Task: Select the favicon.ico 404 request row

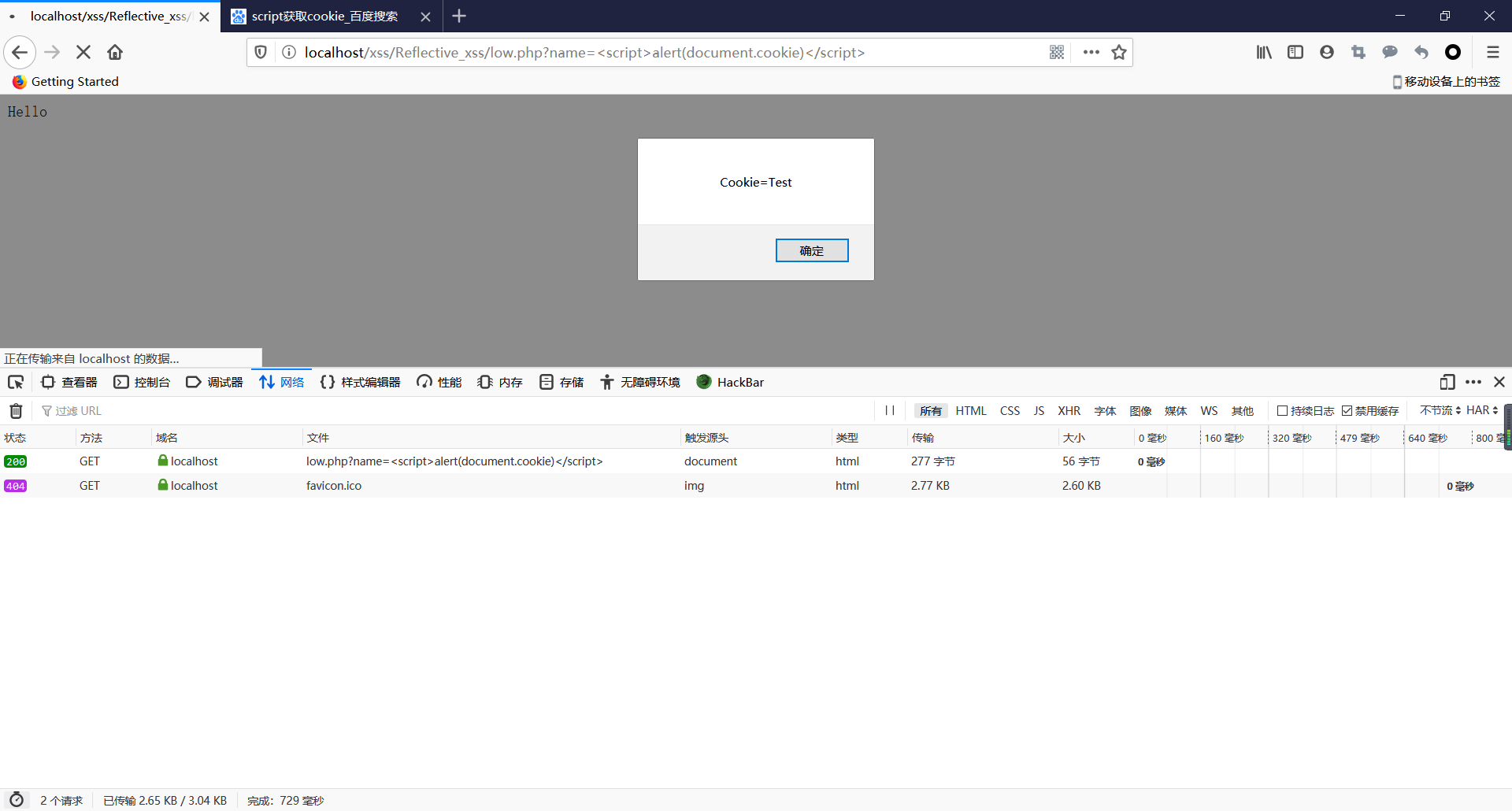Action: point(754,486)
